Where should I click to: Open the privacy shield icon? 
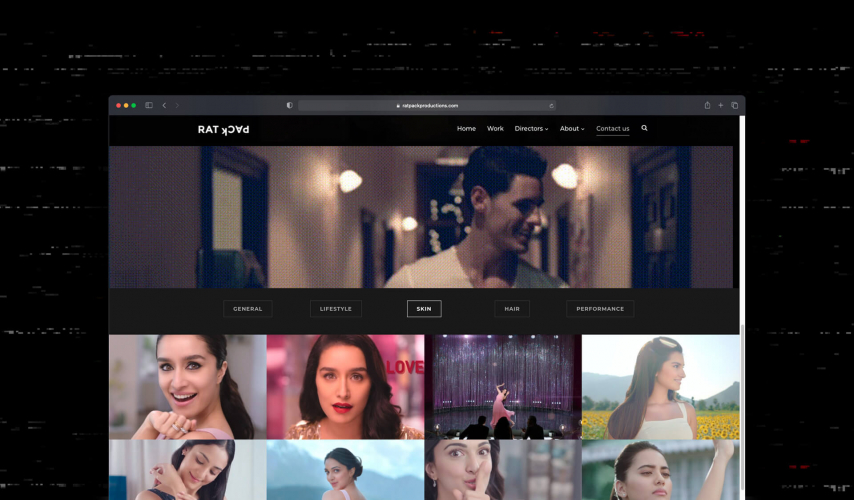(x=290, y=105)
